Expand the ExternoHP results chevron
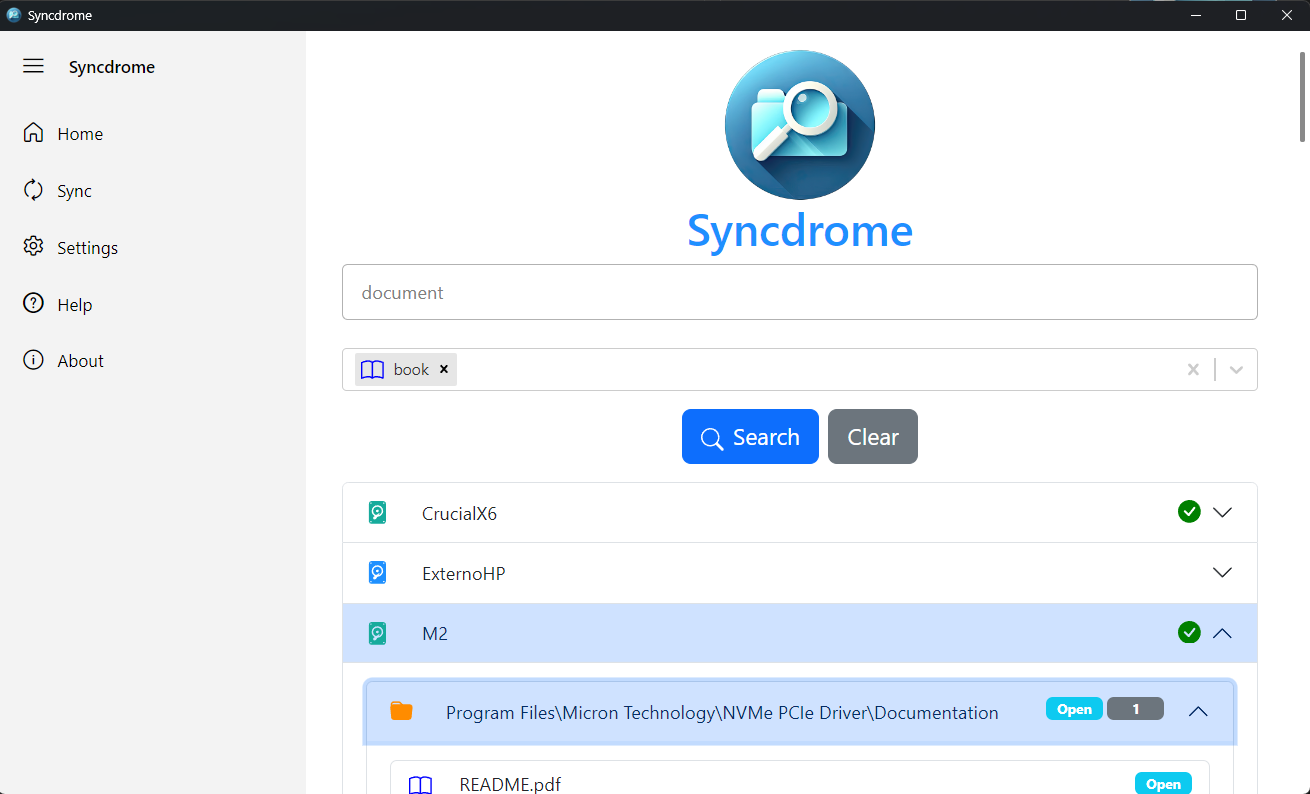The width and height of the screenshot is (1310, 794). (1222, 572)
